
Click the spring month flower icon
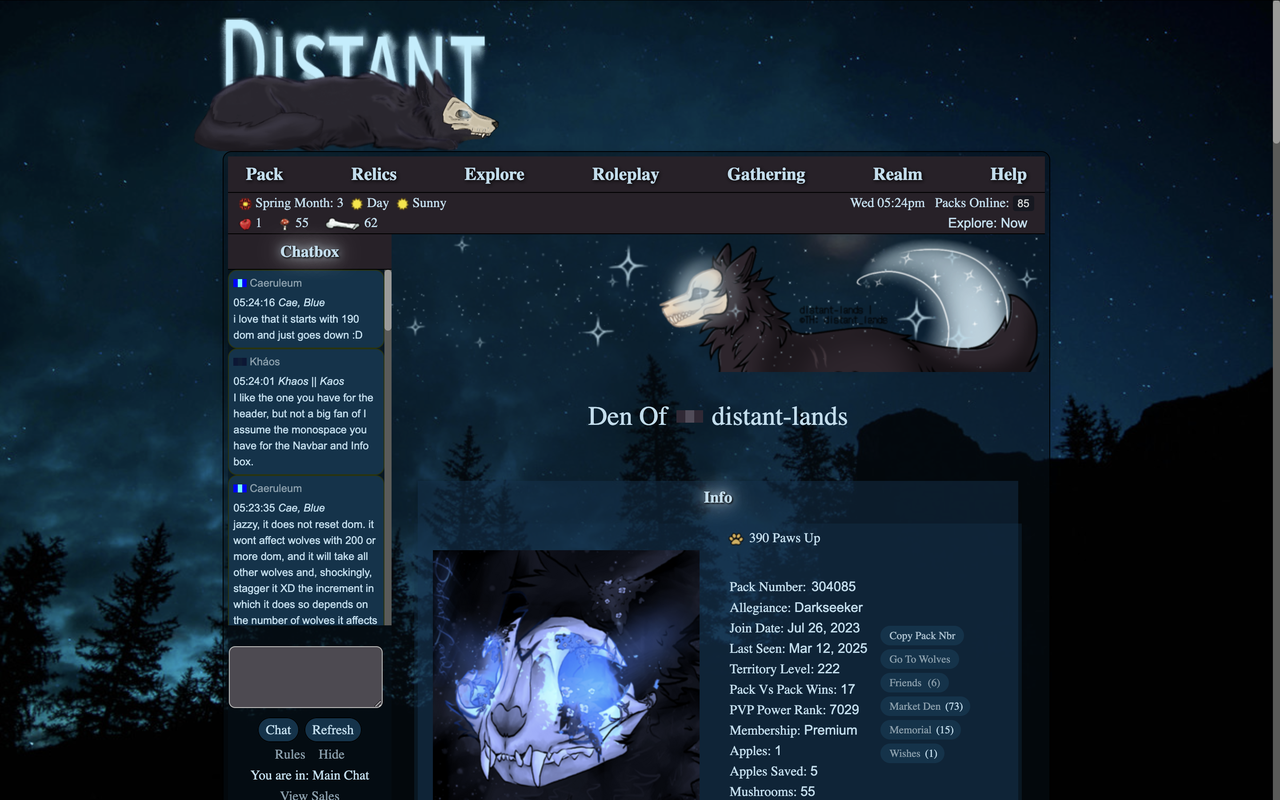pos(245,203)
